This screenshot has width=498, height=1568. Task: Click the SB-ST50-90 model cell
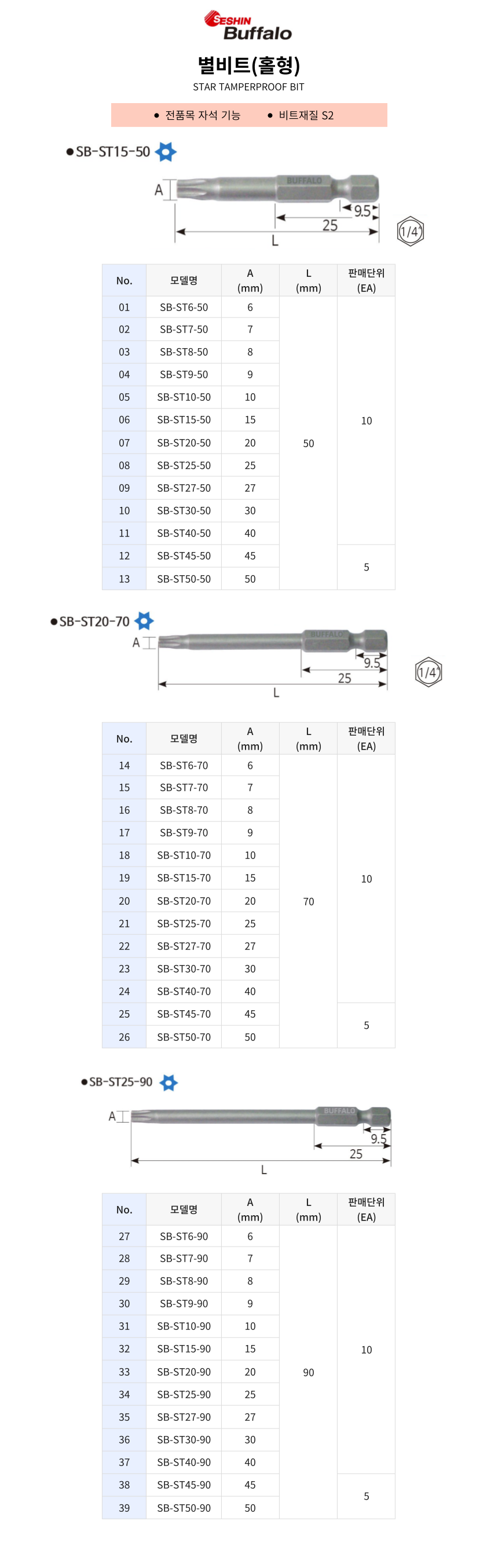pyautogui.click(x=183, y=1508)
